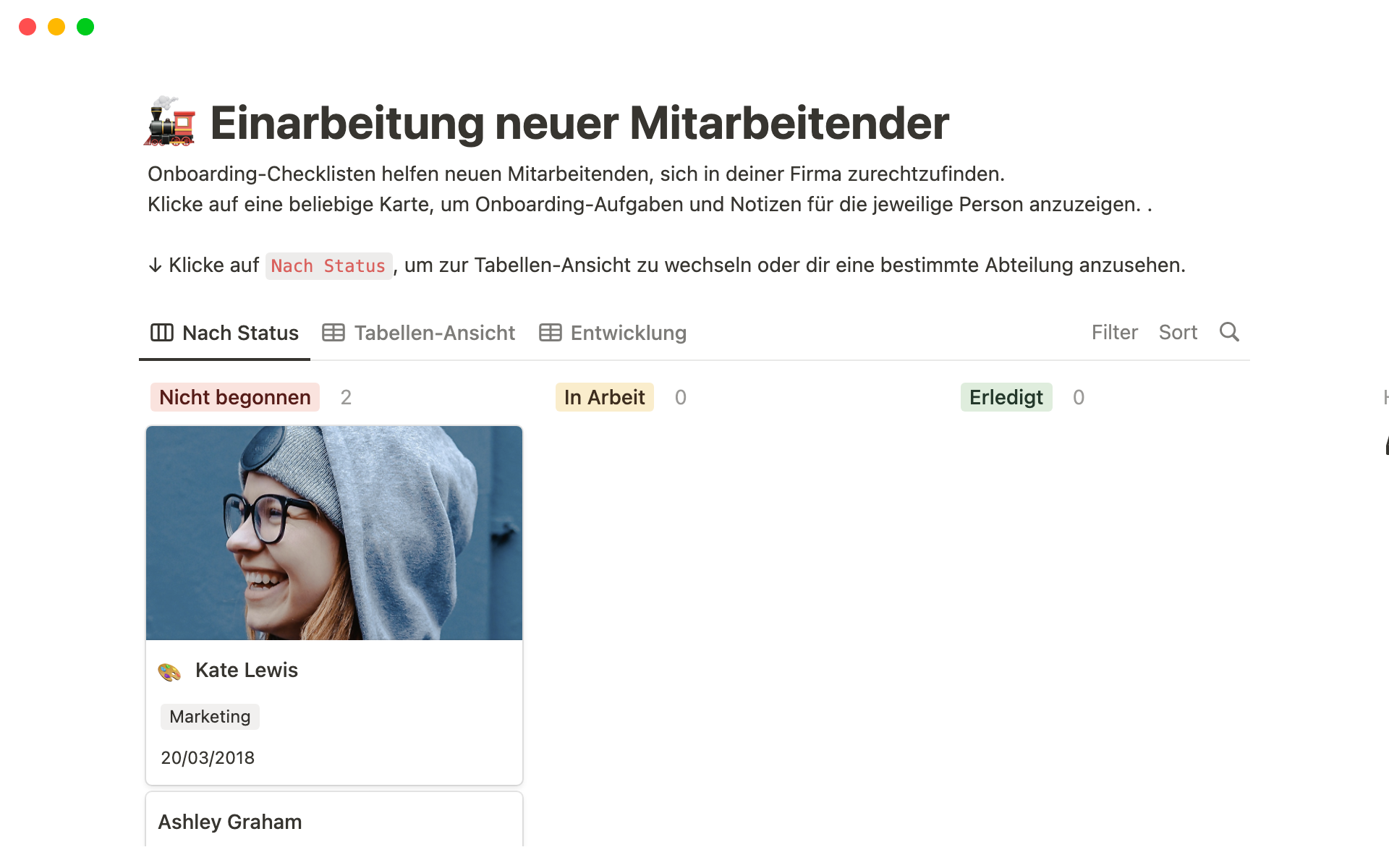Viewport: 1389px width, 868px height.
Task: Click the search magnifier icon
Action: [1229, 332]
